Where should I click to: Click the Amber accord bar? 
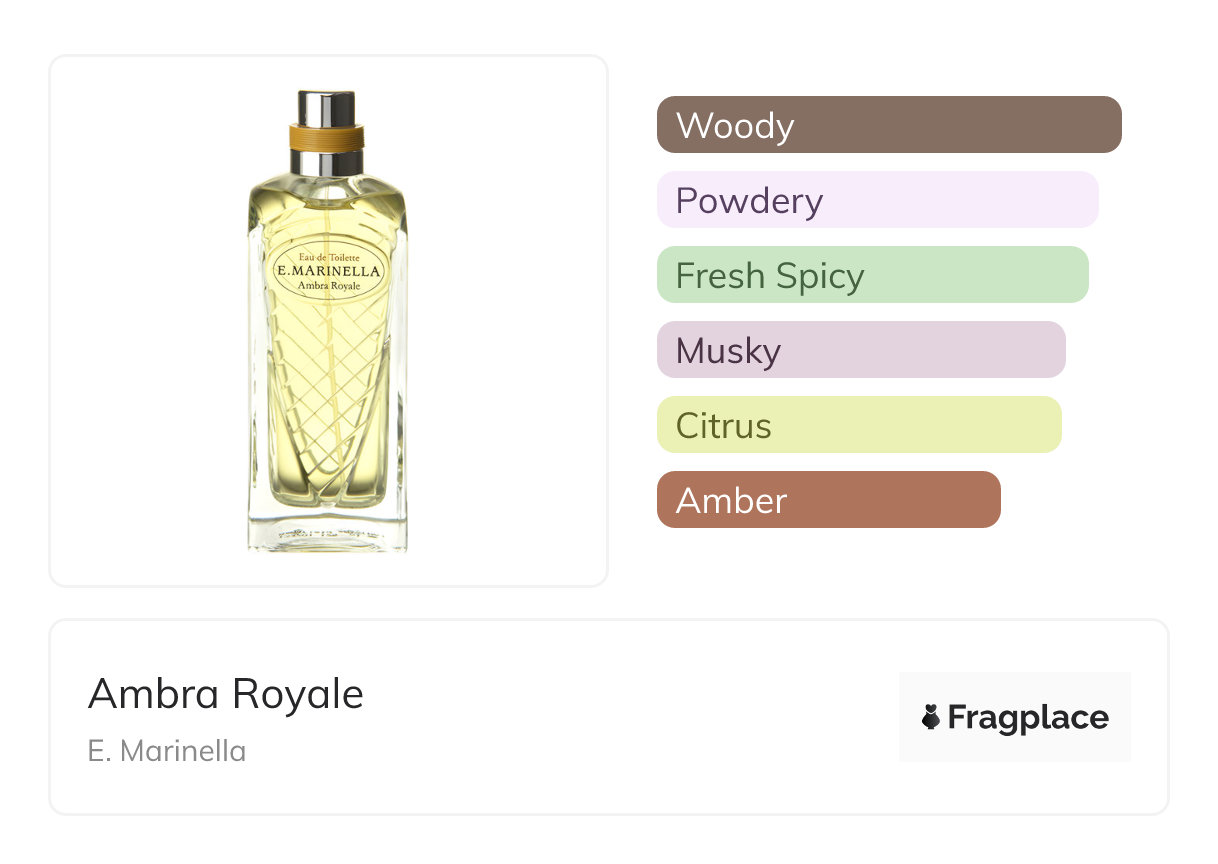point(828,500)
